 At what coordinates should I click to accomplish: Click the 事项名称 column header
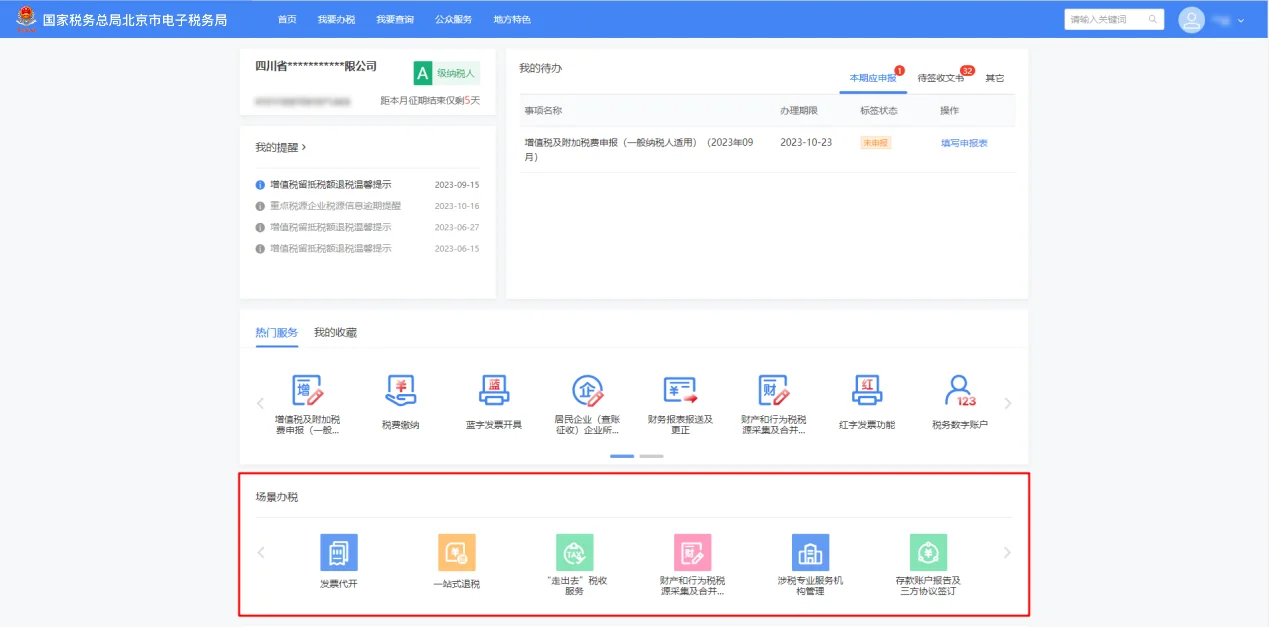543,110
